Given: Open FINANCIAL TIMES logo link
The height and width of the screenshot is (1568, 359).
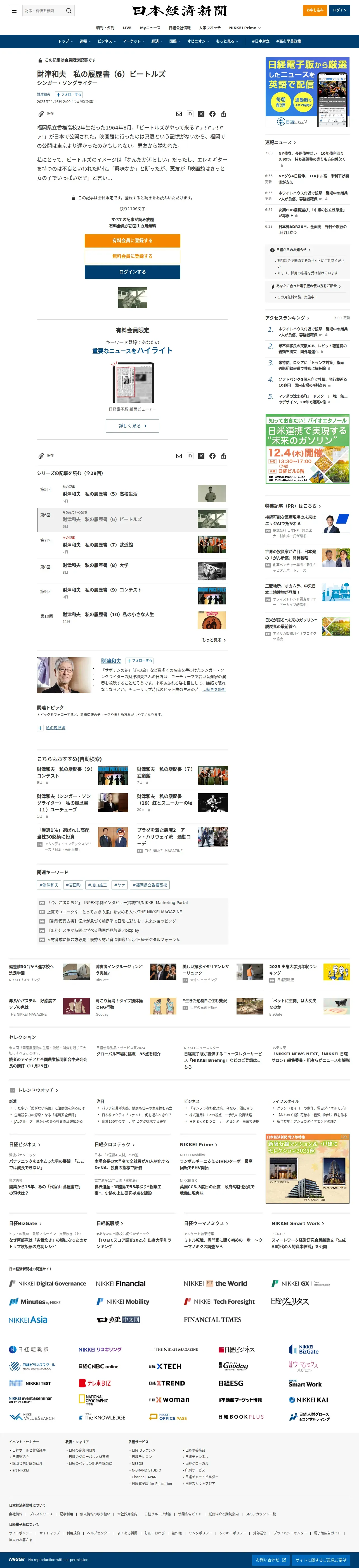Looking at the screenshot, I should (x=212, y=1320).
